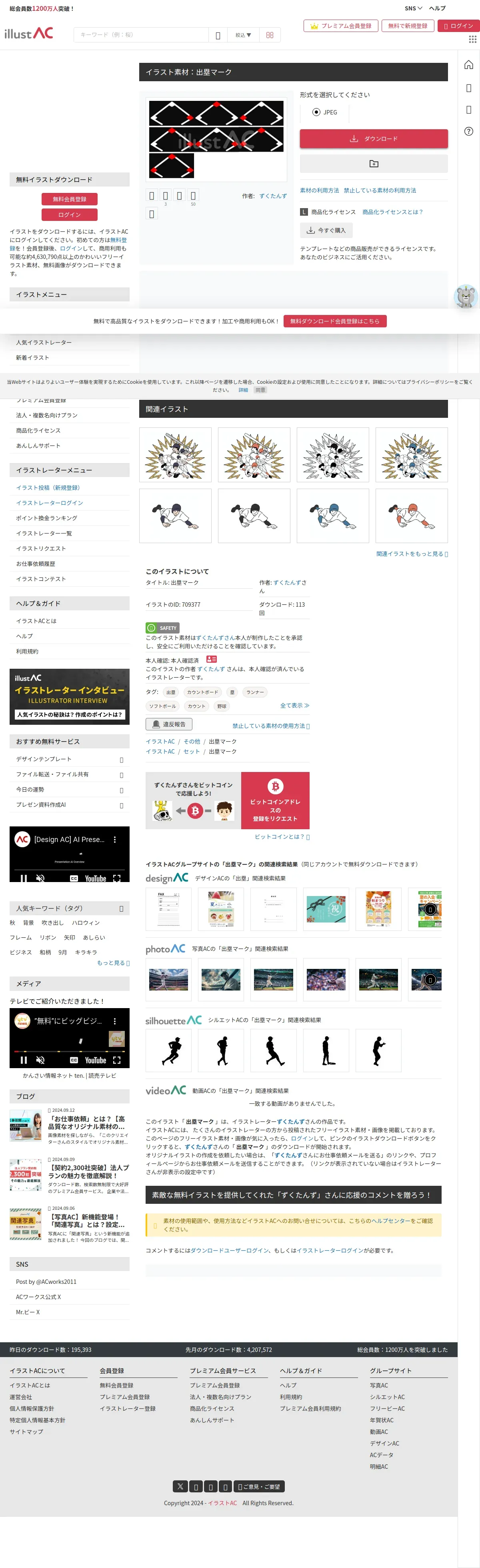This screenshot has width=480, height=1568.
Task: Open the イラストコンテスト menu item
Action: pyautogui.click(x=41, y=579)
